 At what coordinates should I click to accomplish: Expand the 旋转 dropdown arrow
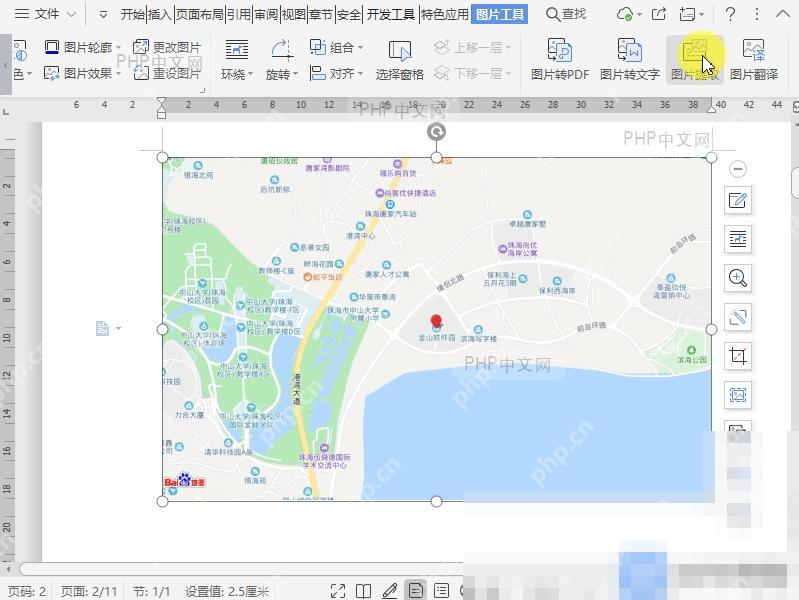click(295, 74)
